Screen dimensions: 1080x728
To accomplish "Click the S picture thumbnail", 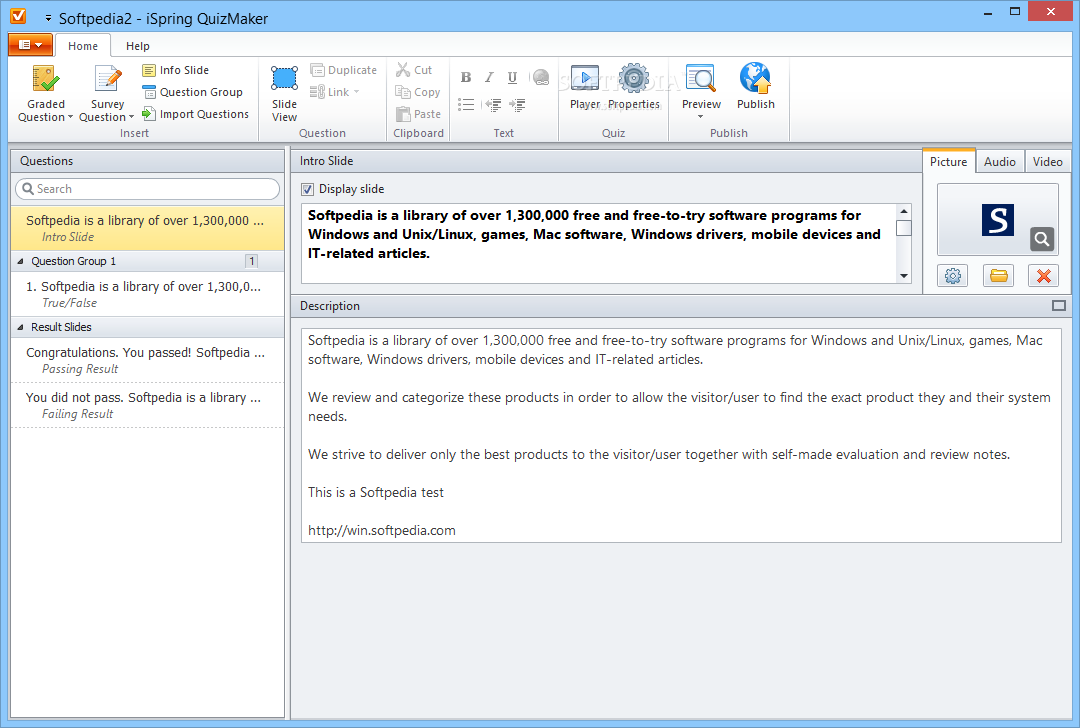I will (x=997, y=220).
